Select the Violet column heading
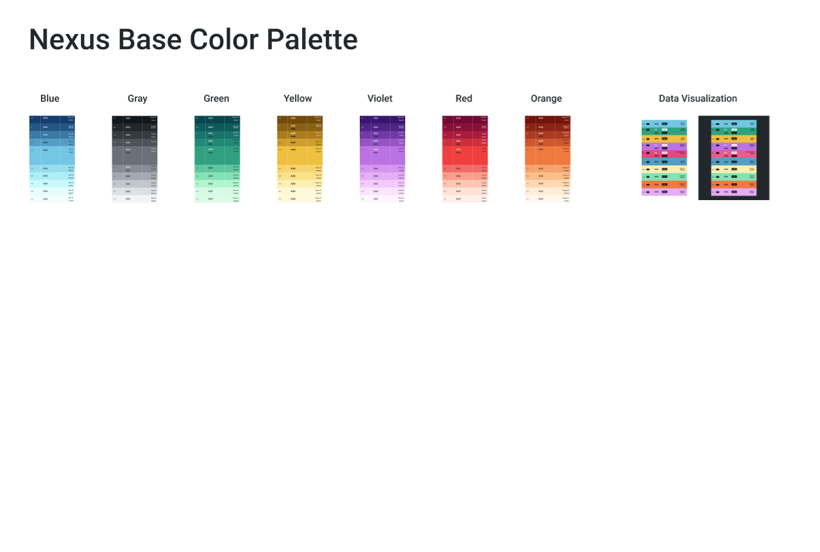820x552 pixels. (x=380, y=99)
